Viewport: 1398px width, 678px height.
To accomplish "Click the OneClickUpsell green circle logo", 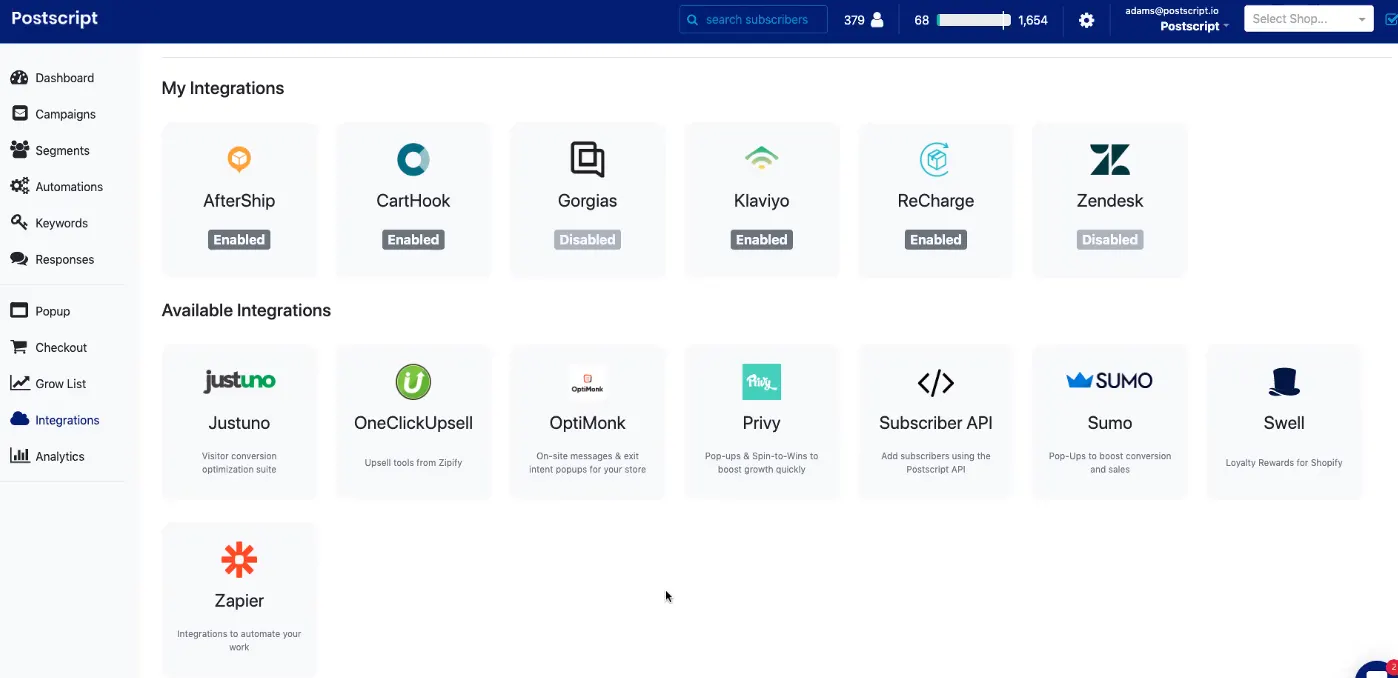I will coord(413,382).
